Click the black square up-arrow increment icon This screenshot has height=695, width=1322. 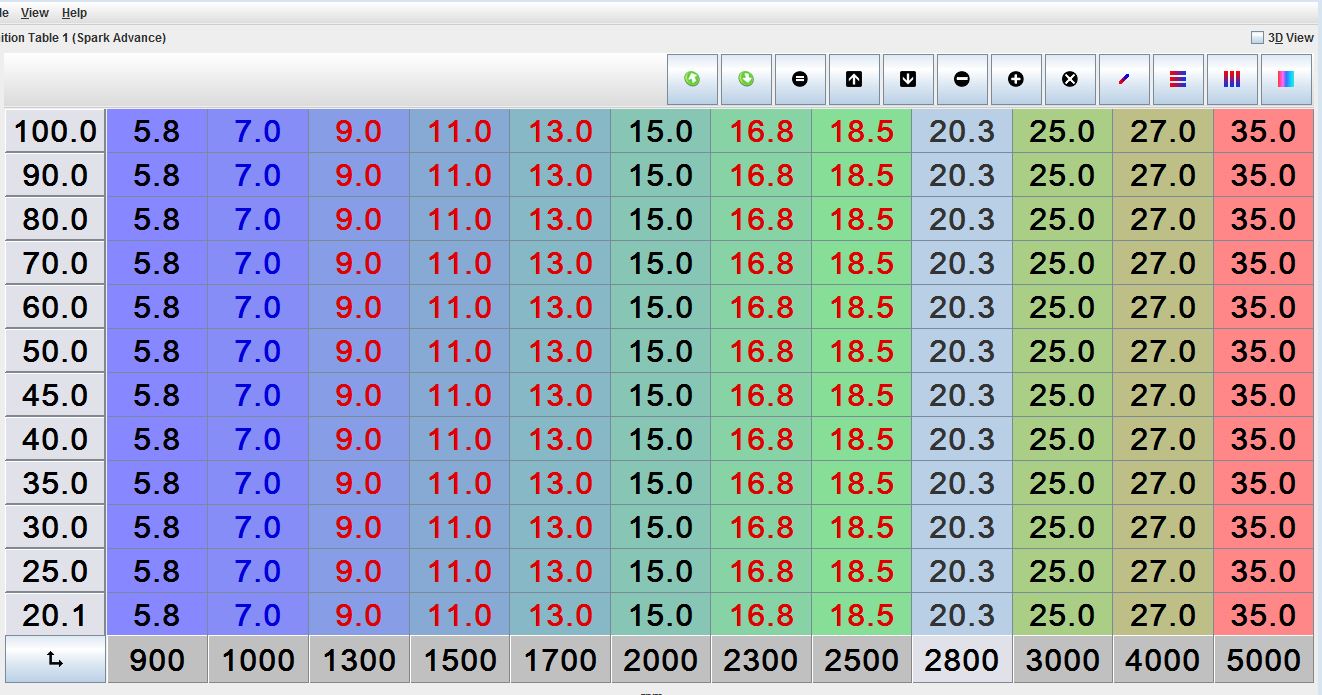click(x=854, y=79)
